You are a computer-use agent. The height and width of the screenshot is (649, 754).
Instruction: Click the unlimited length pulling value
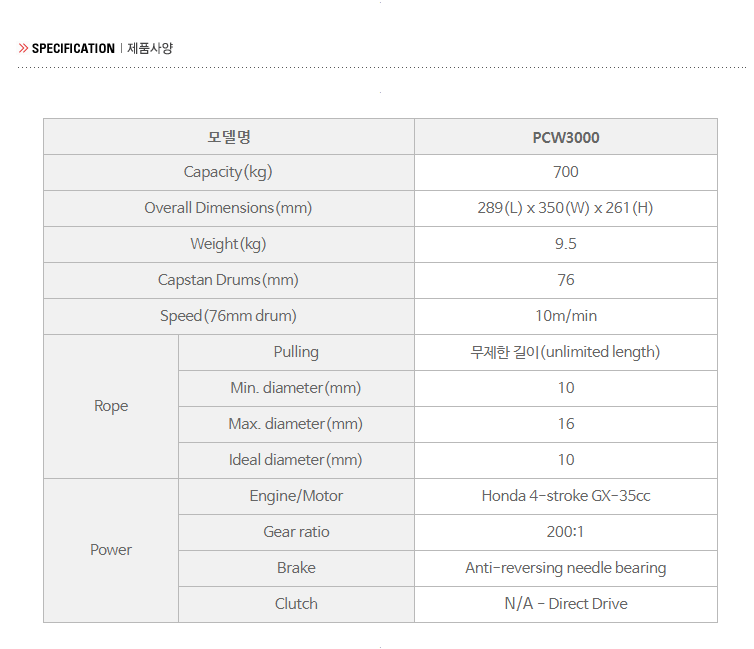[x=566, y=352]
